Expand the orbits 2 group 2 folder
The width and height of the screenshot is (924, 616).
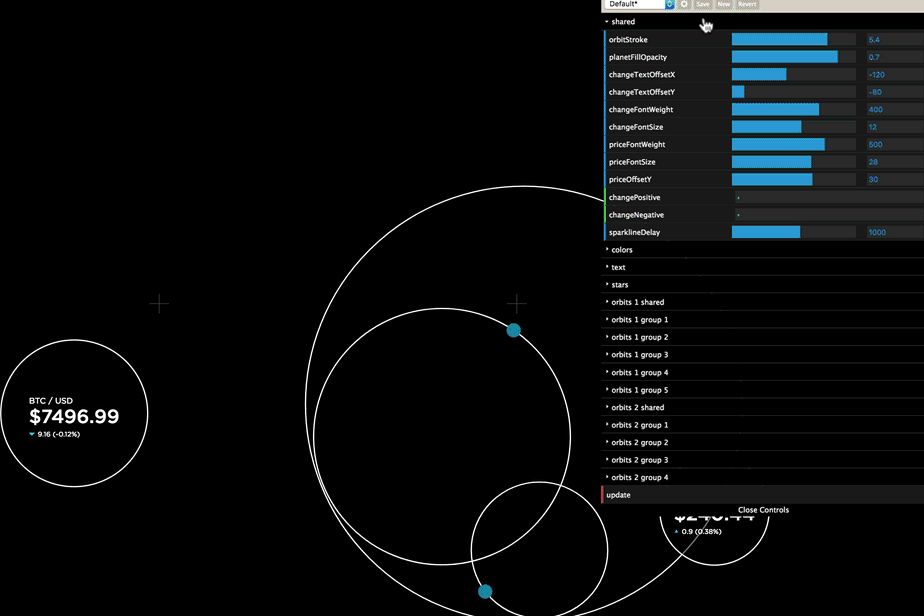(763, 443)
